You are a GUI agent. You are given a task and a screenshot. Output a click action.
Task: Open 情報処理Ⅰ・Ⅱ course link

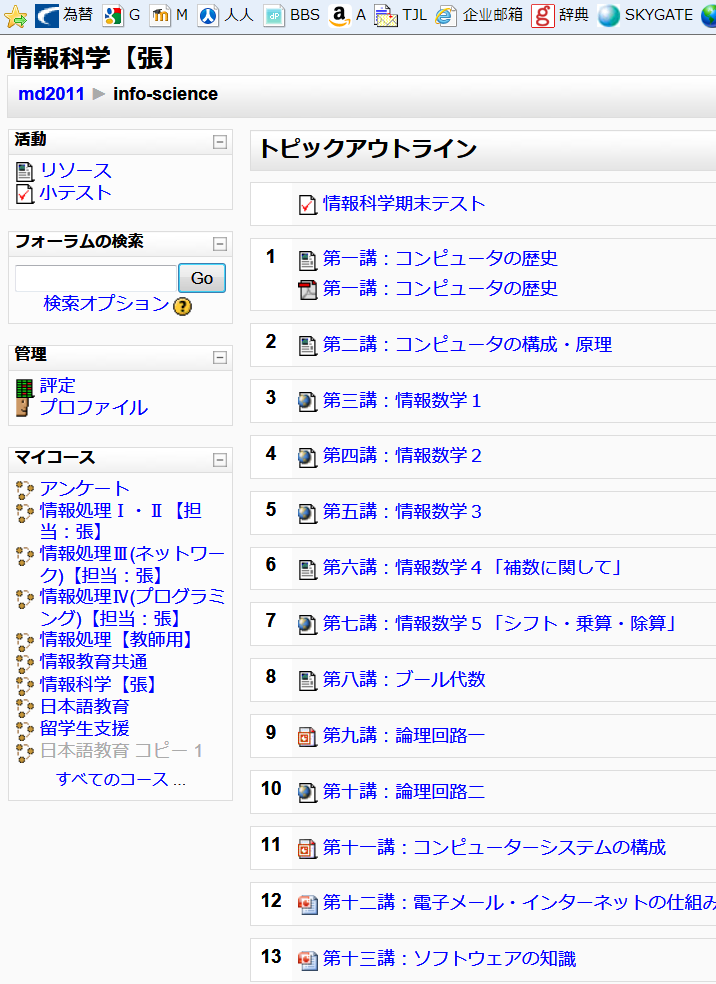(120, 521)
